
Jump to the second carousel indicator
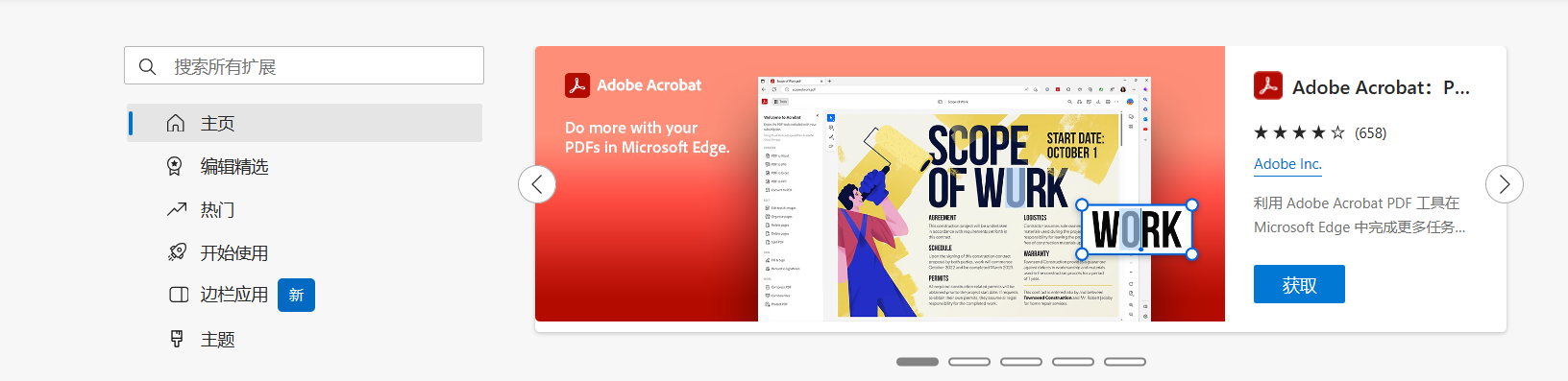point(969,362)
